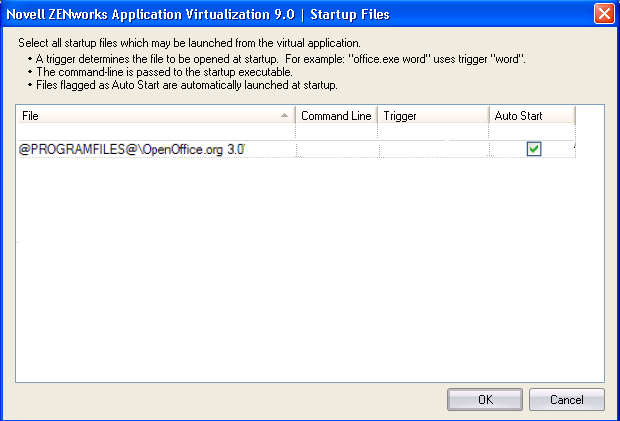
Task: Click the Command Line cell for OpenOffice.org
Action: [337, 149]
